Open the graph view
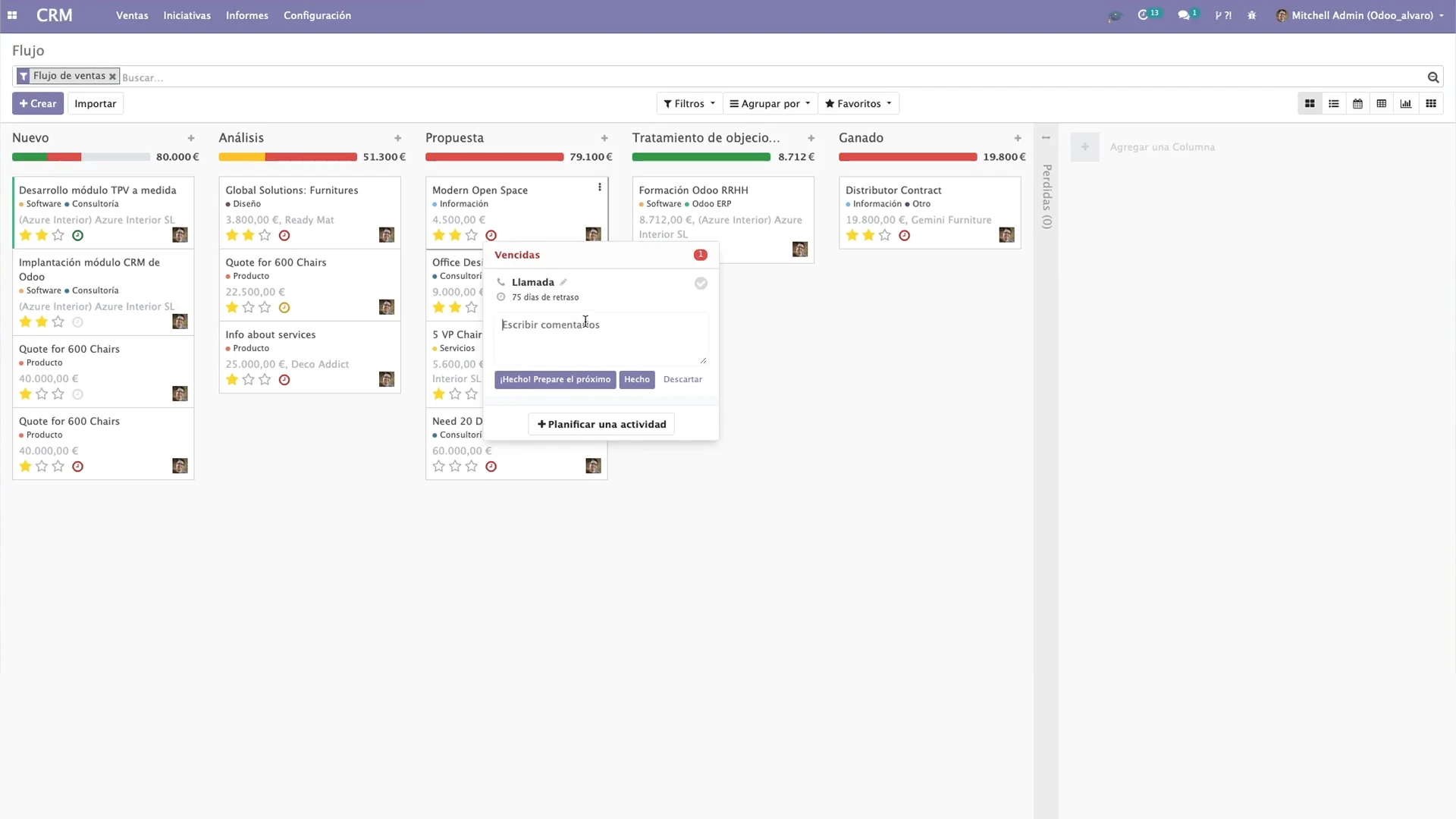The width and height of the screenshot is (1456, 819). click(x=1406, y=103)
